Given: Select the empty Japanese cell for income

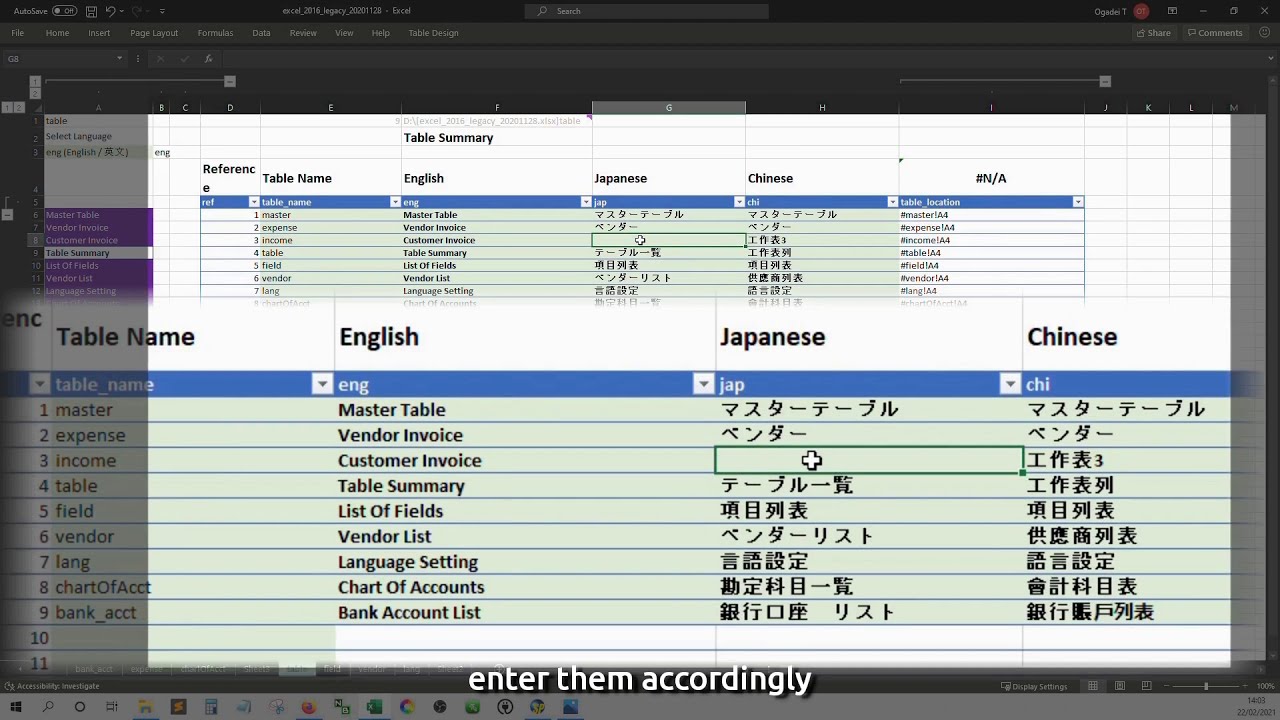Looking at the screenshot, I should [x=668, y=240].
